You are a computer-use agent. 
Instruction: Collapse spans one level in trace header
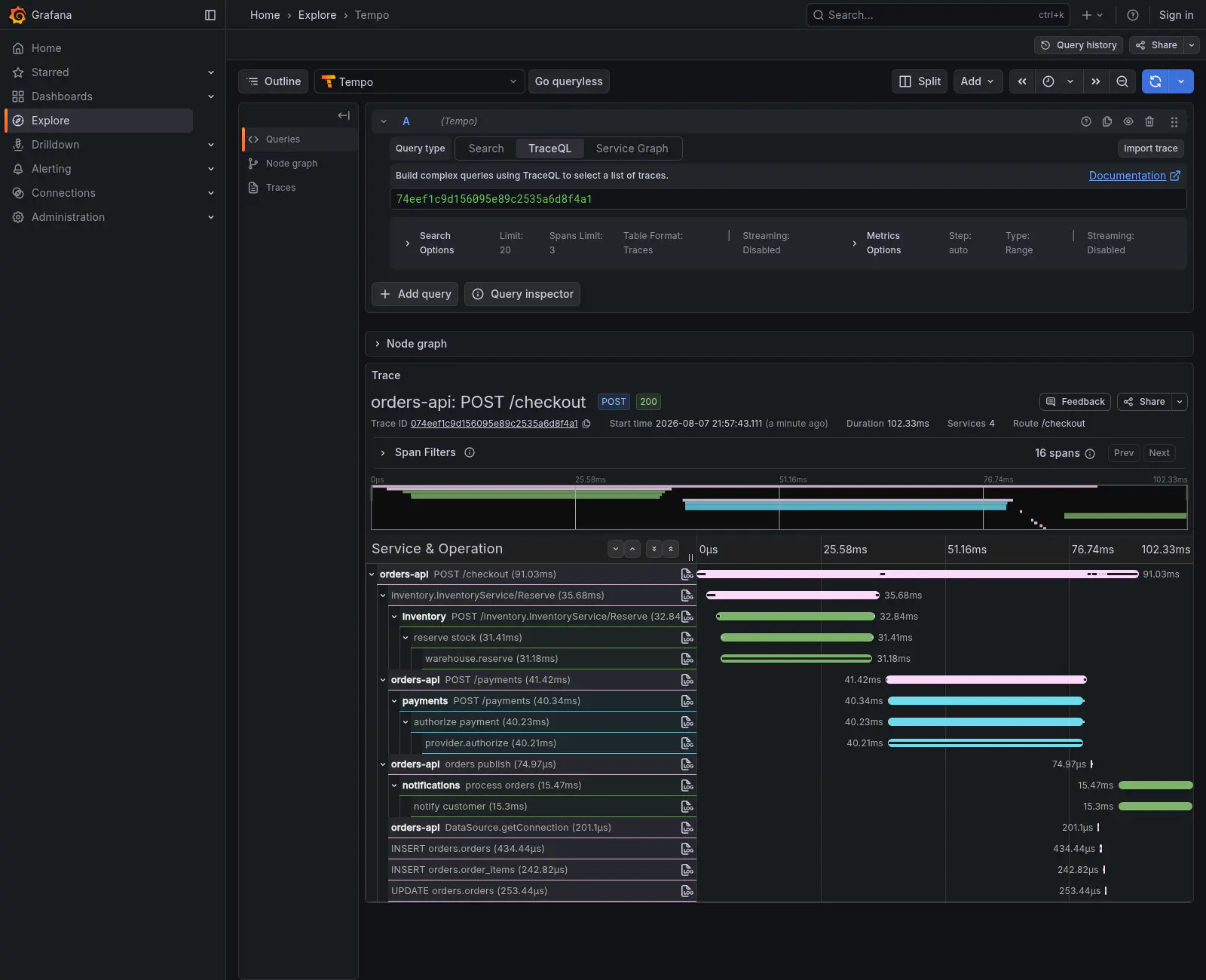click(632, 549)
